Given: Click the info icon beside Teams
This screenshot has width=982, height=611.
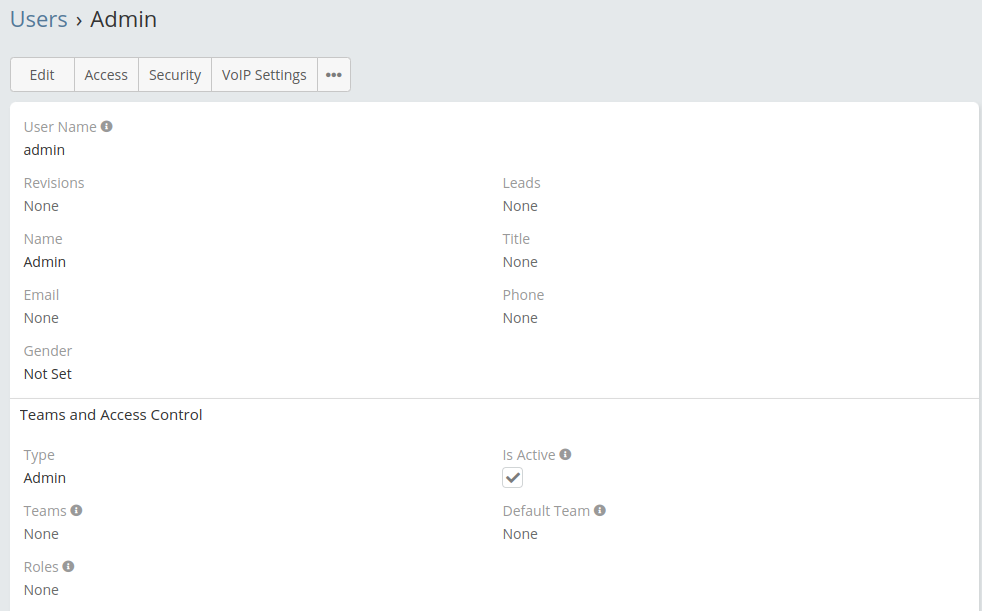Looking at the screenshot, I should [x=76, y=511].
